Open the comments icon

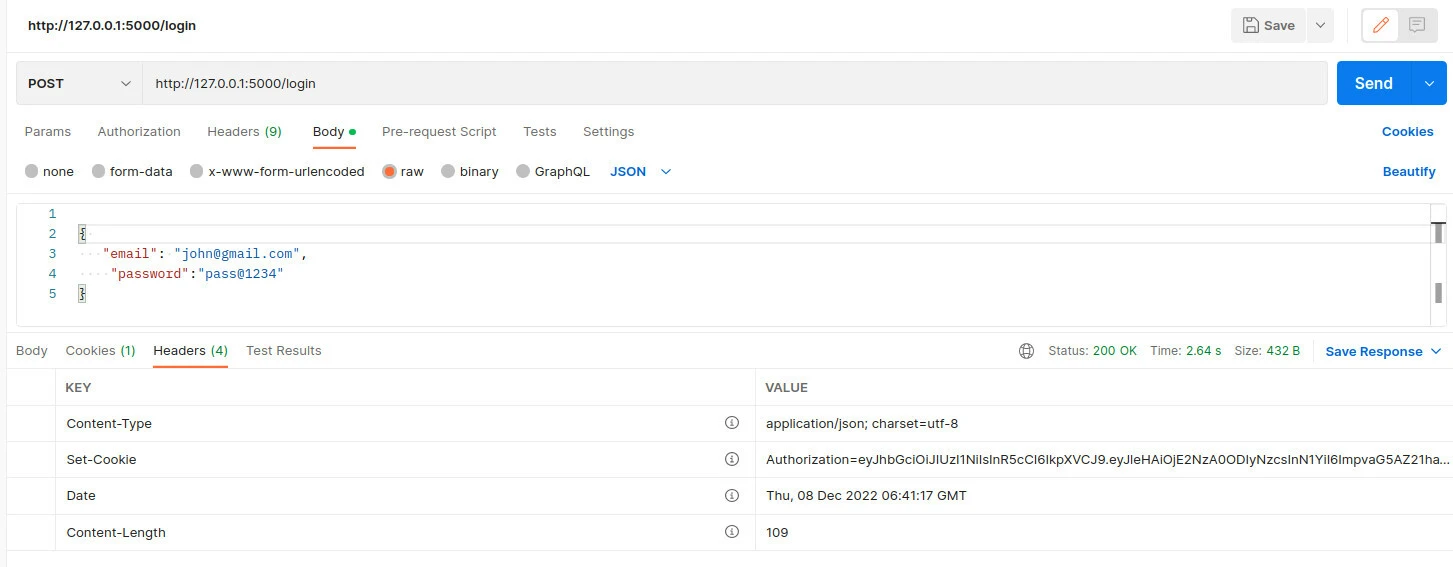point(1417,26)
